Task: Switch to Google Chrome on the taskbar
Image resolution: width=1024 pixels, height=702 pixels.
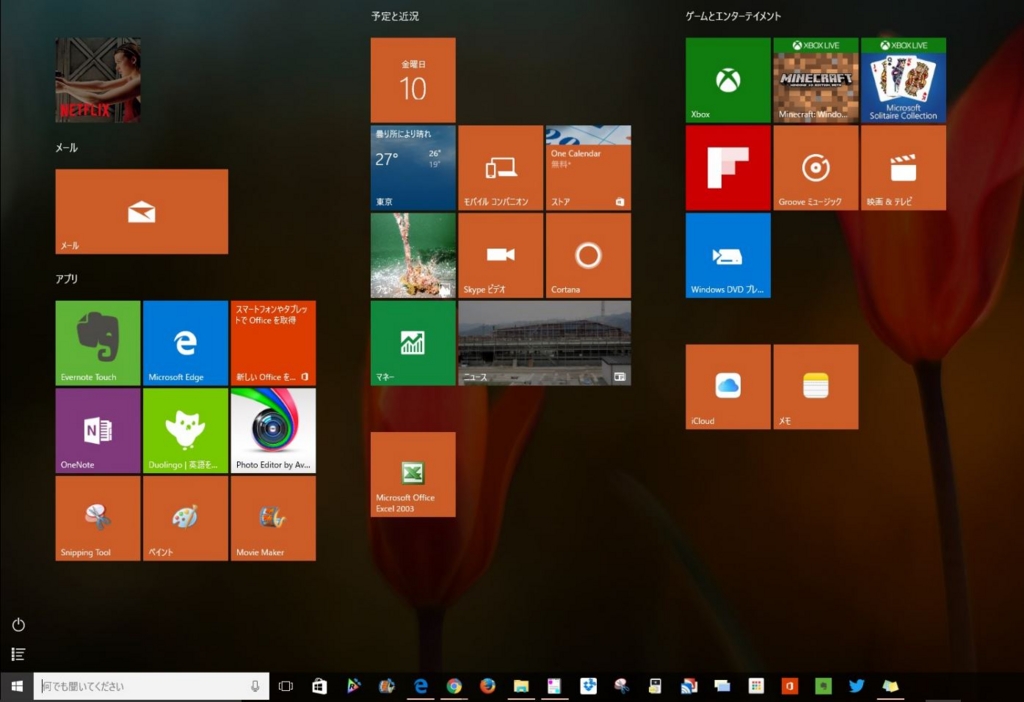Action: 454,686
